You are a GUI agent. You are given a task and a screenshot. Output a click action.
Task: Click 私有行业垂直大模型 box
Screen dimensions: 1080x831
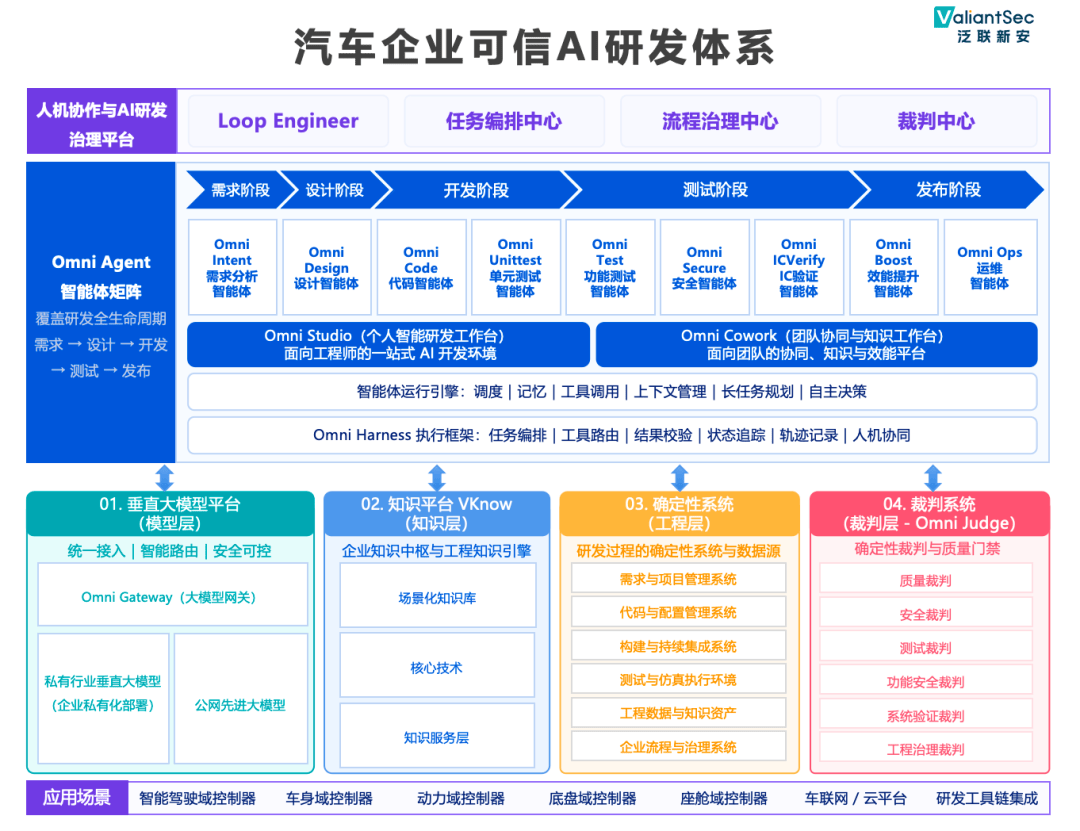[103, 698]
